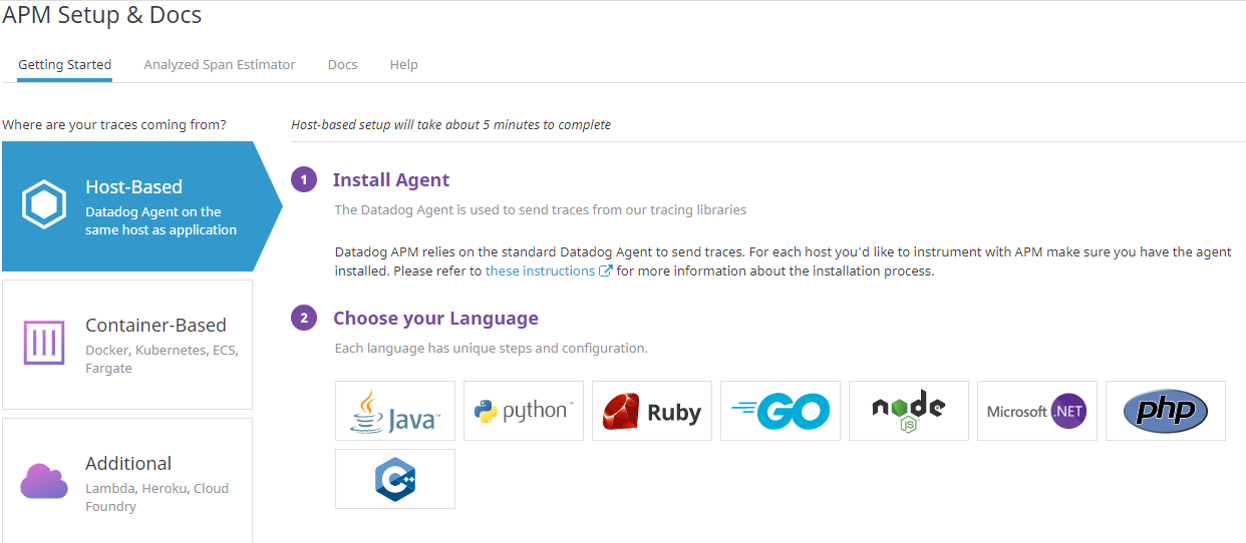This screenshot has width=1246, height=543.
Task: Open the Analyzed Span Estimator tab
Action: pyautogui.click(x=219, y=65)
